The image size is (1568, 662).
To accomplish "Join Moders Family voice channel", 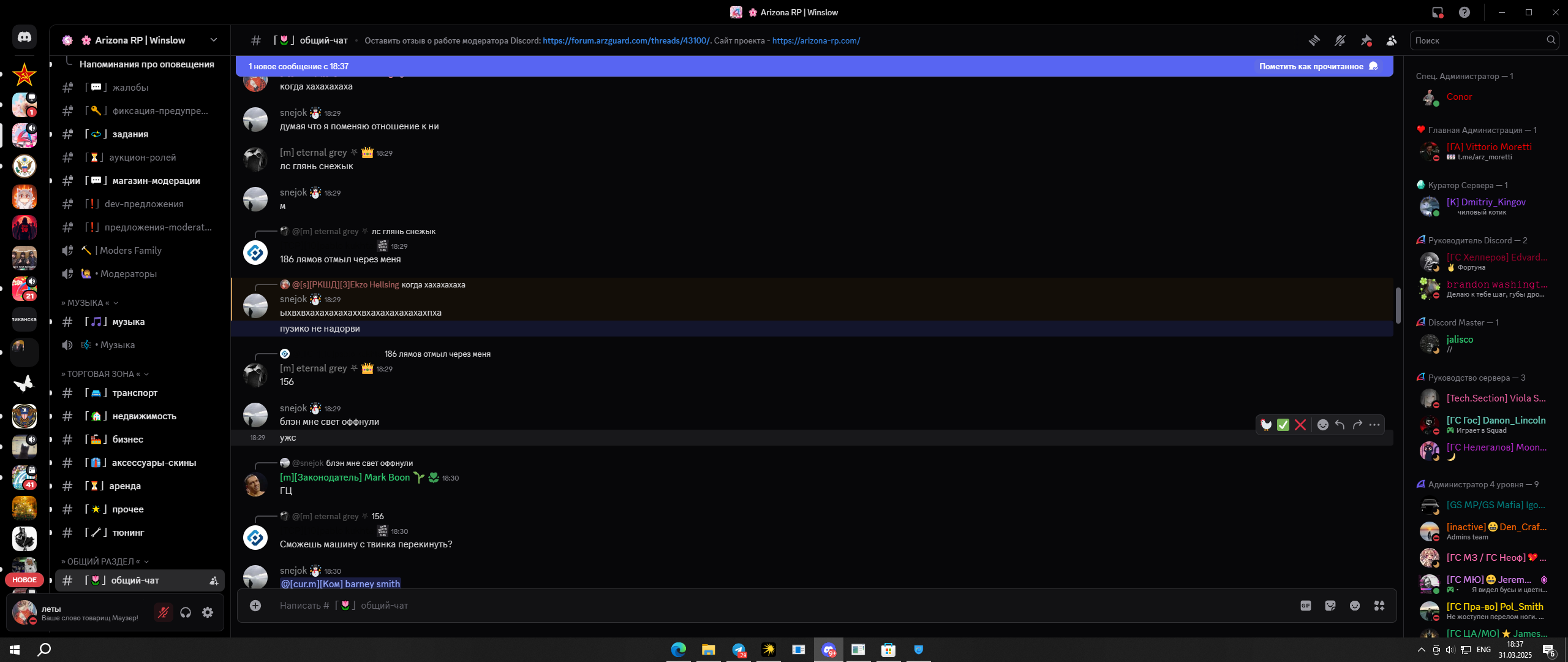I will click(140, 251).
